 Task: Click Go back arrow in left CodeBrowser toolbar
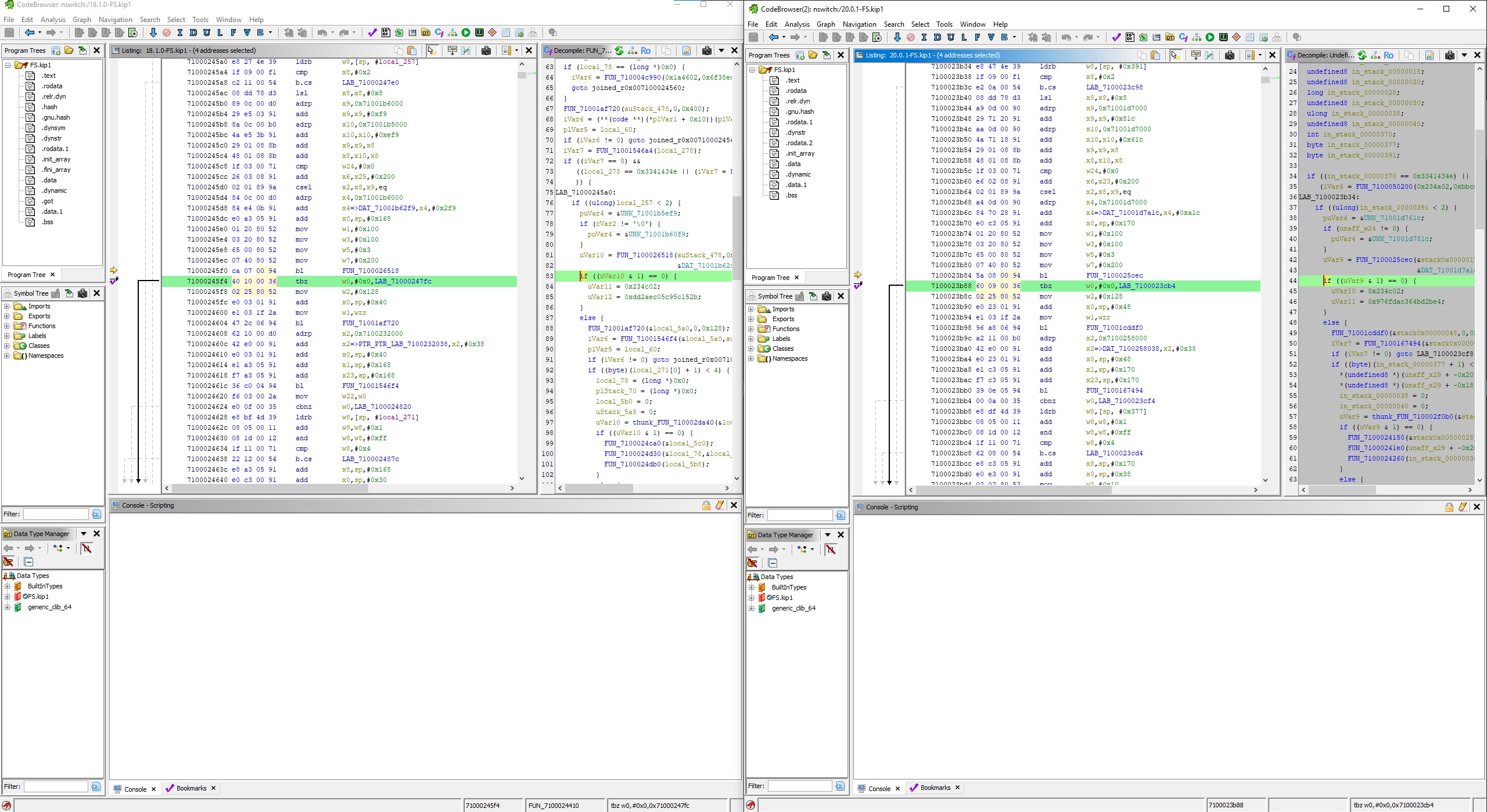tap(29, 33)
